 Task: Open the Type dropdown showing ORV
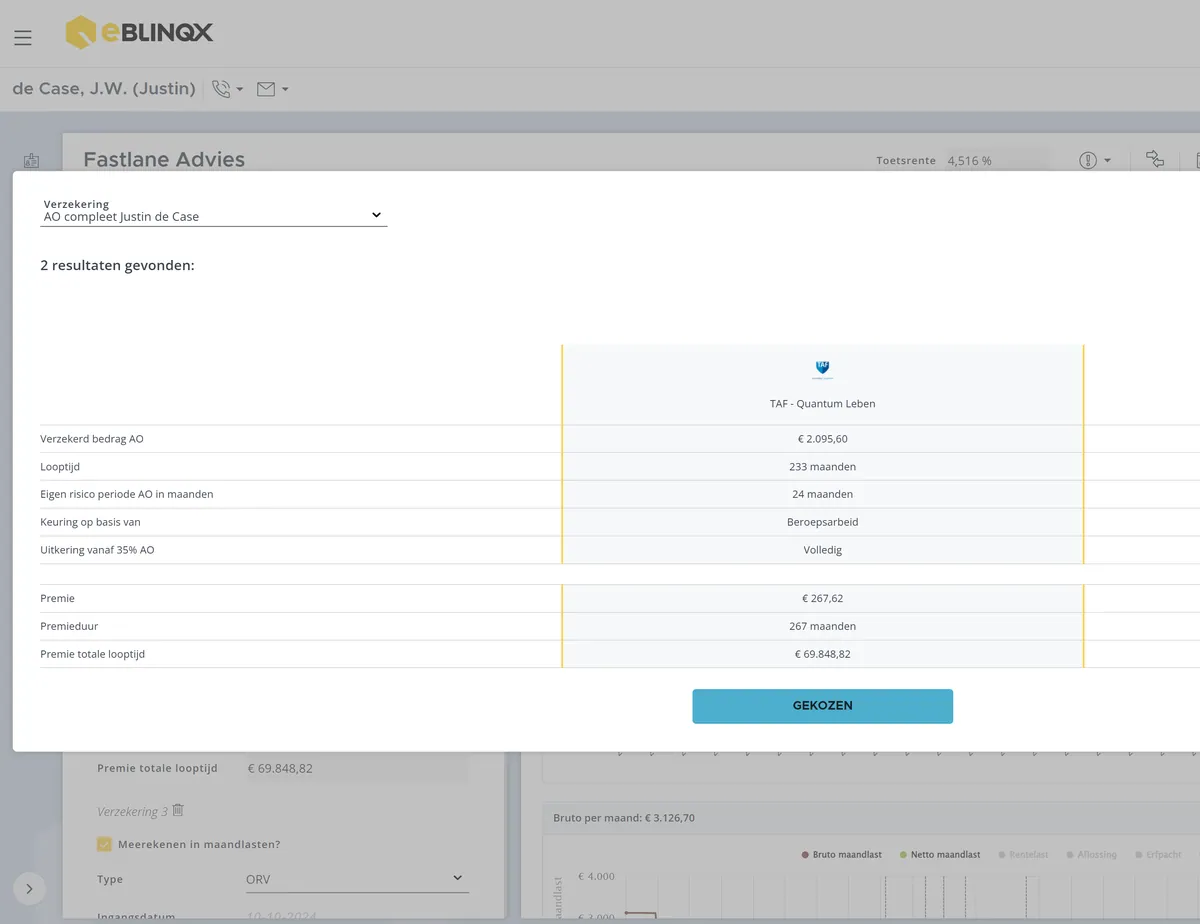pyautogui.click(x=357, y=879)
